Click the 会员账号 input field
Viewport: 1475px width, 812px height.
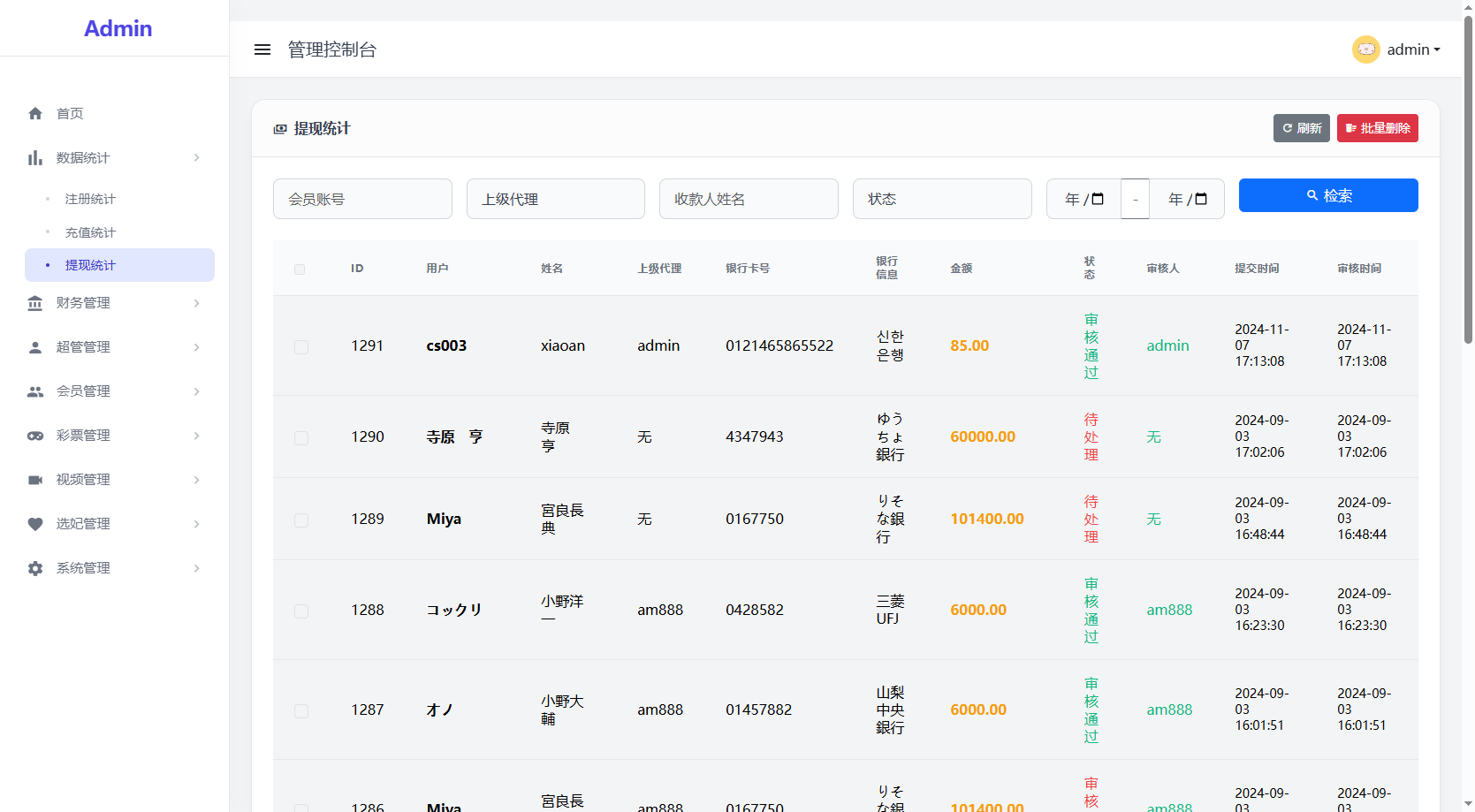(362, 199)
